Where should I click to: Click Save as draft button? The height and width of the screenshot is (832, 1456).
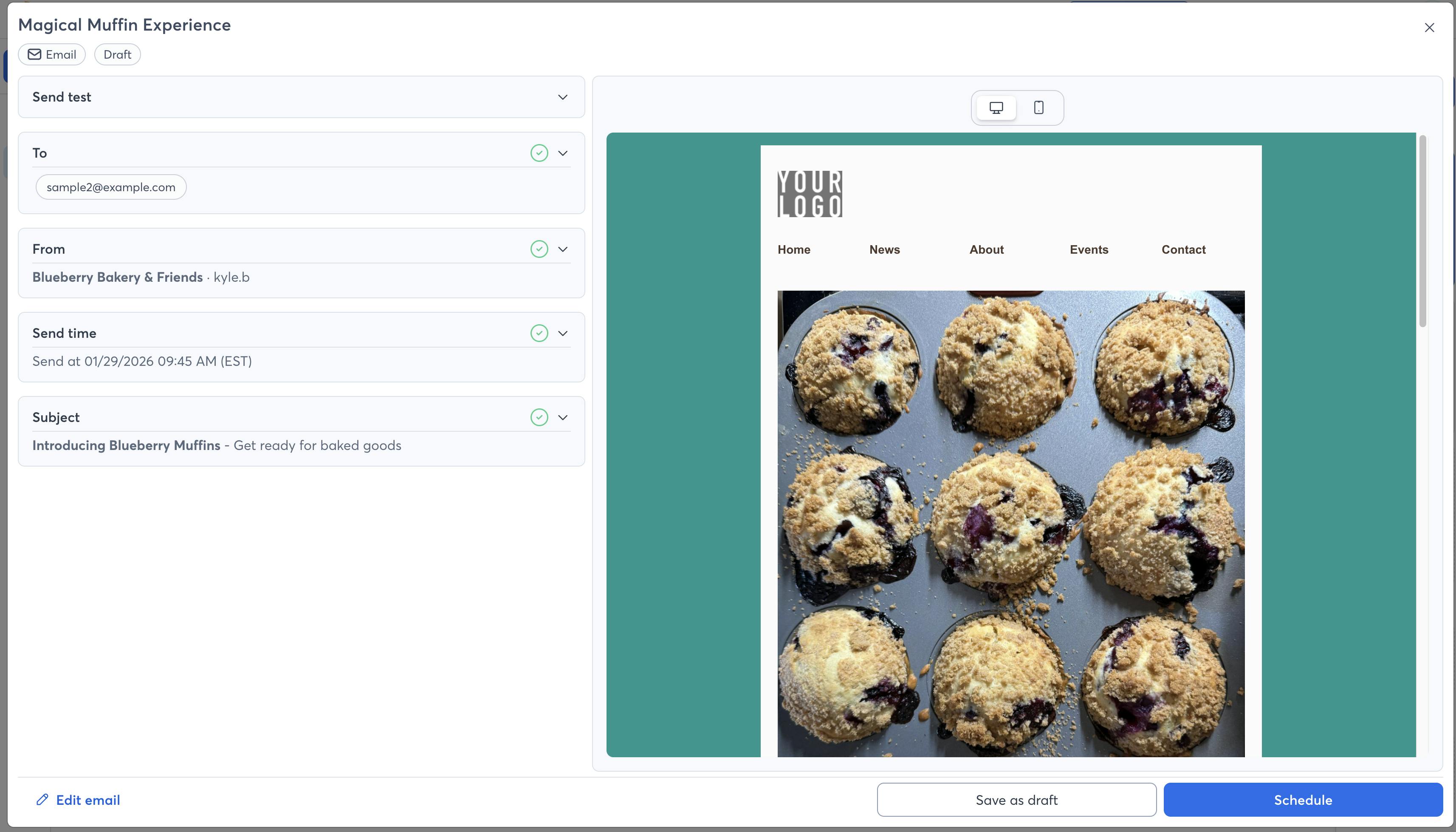click(x=1016, y=799)
